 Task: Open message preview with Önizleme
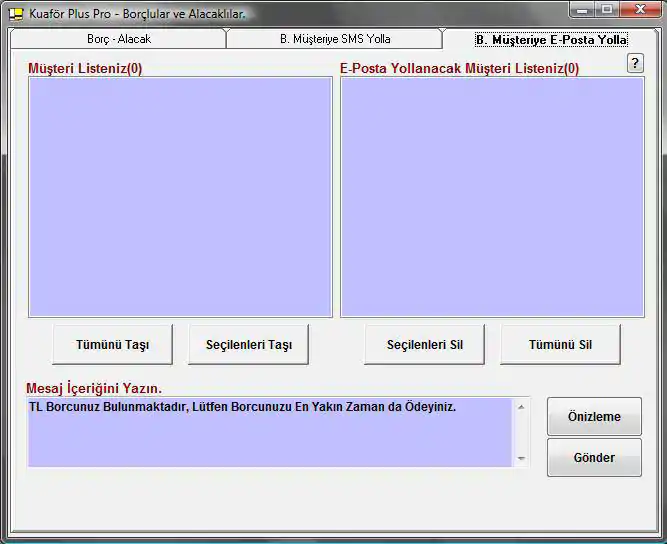[594, 417]
